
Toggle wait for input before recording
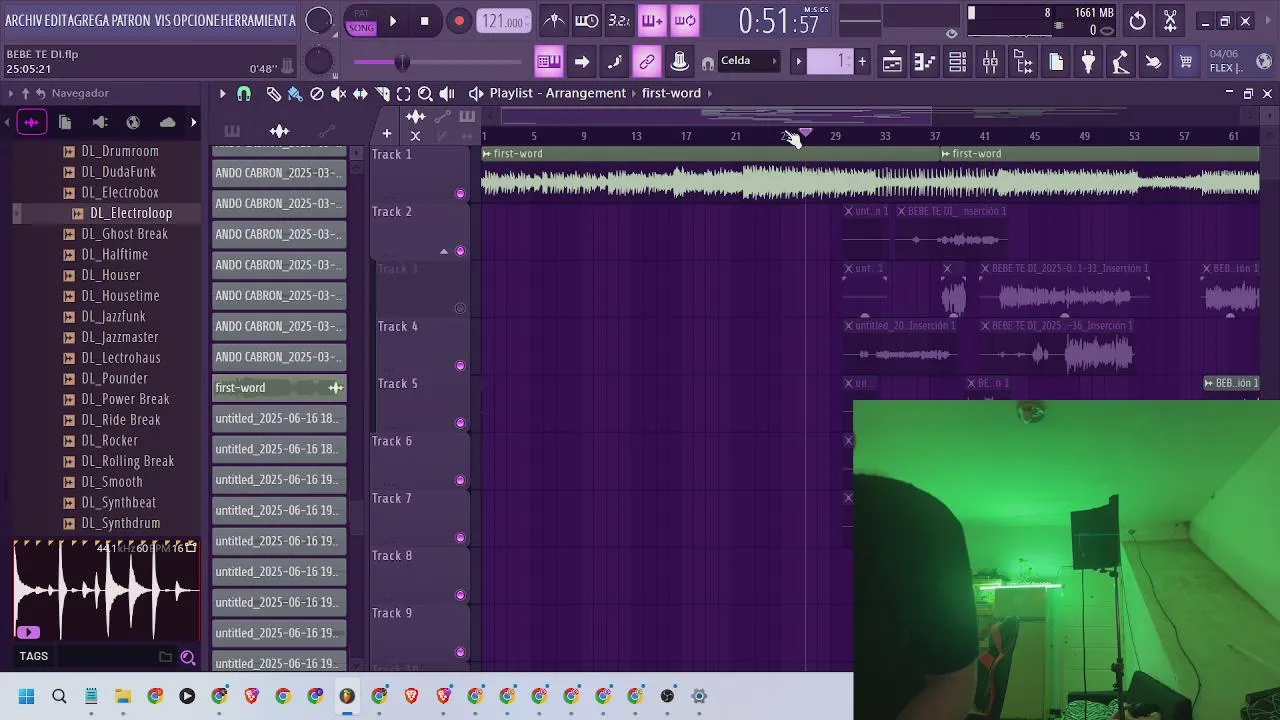pyautogui.click(x=587, y=21)
